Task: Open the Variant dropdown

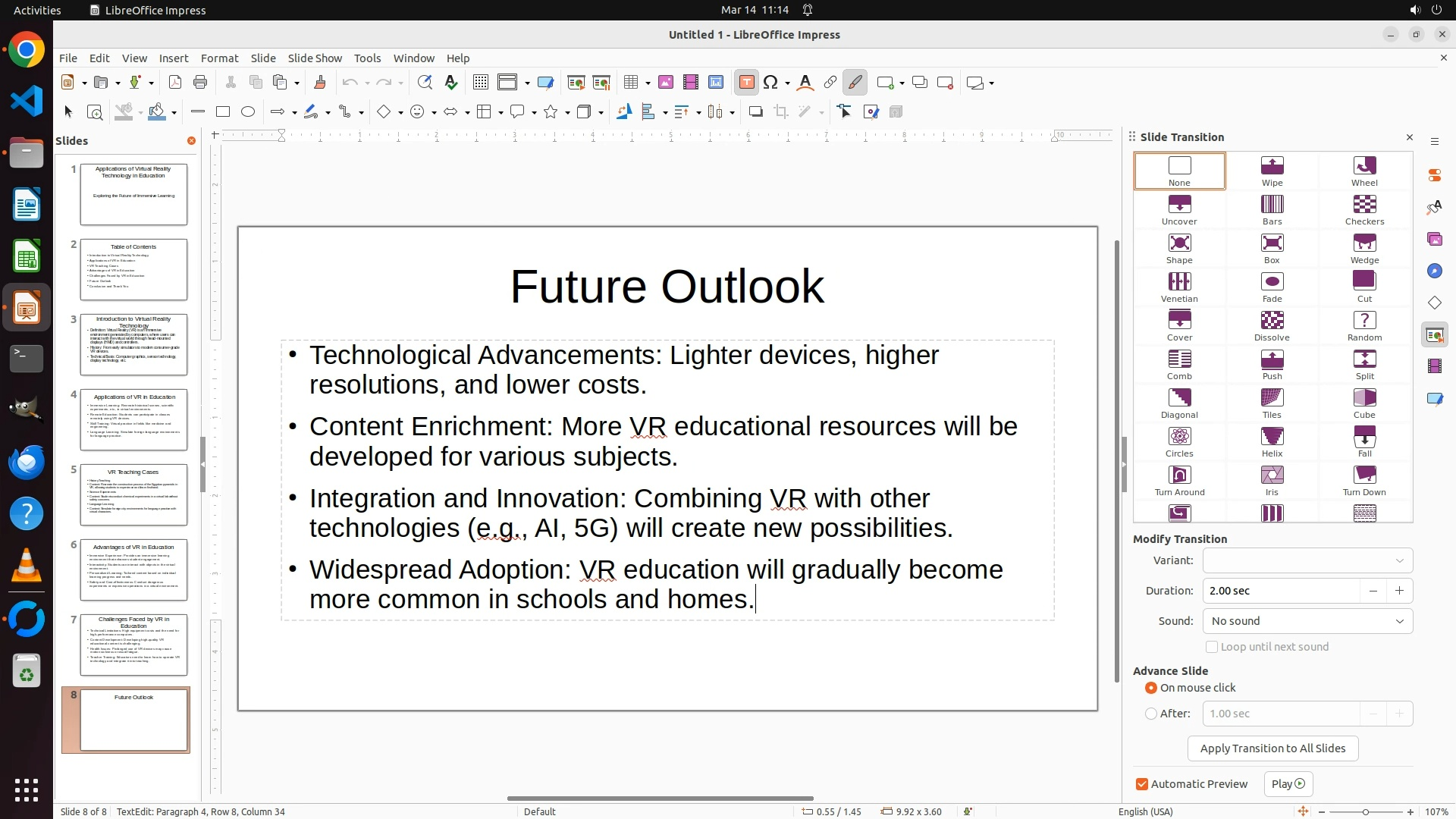Action: 1307,560
